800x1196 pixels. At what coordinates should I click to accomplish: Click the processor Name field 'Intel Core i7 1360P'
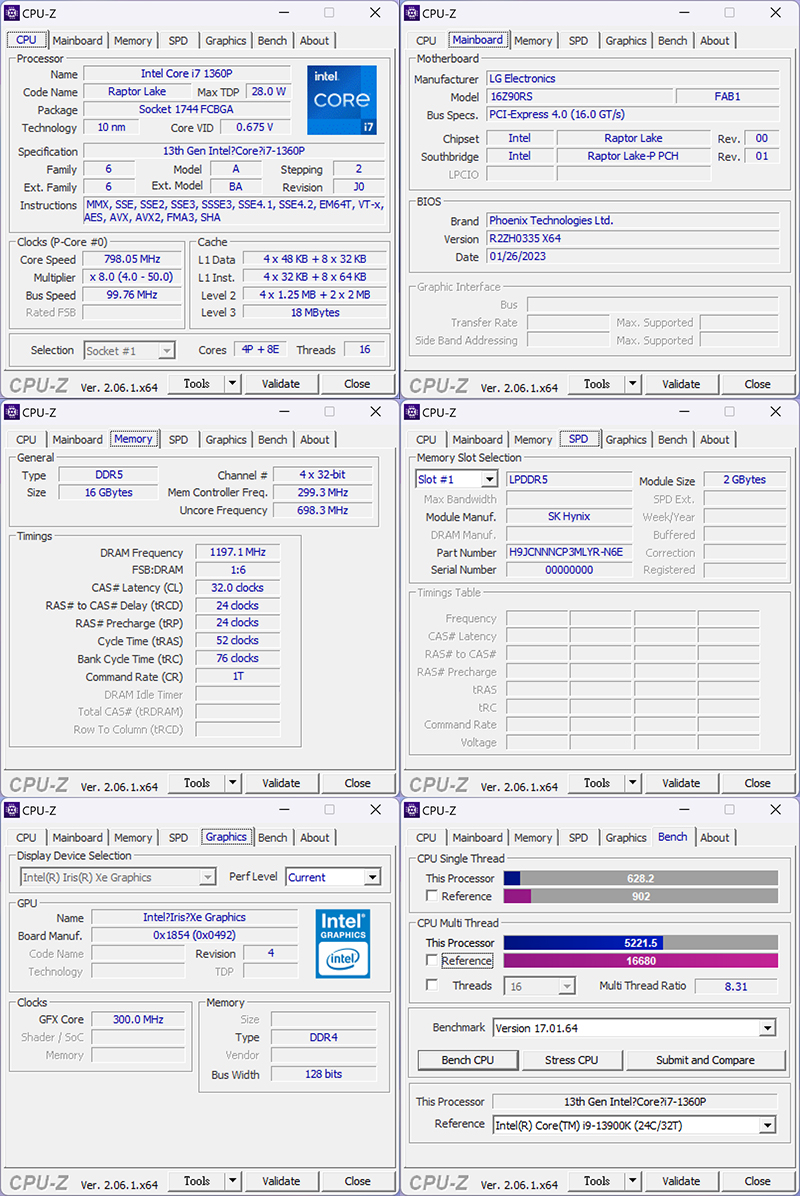187,74
